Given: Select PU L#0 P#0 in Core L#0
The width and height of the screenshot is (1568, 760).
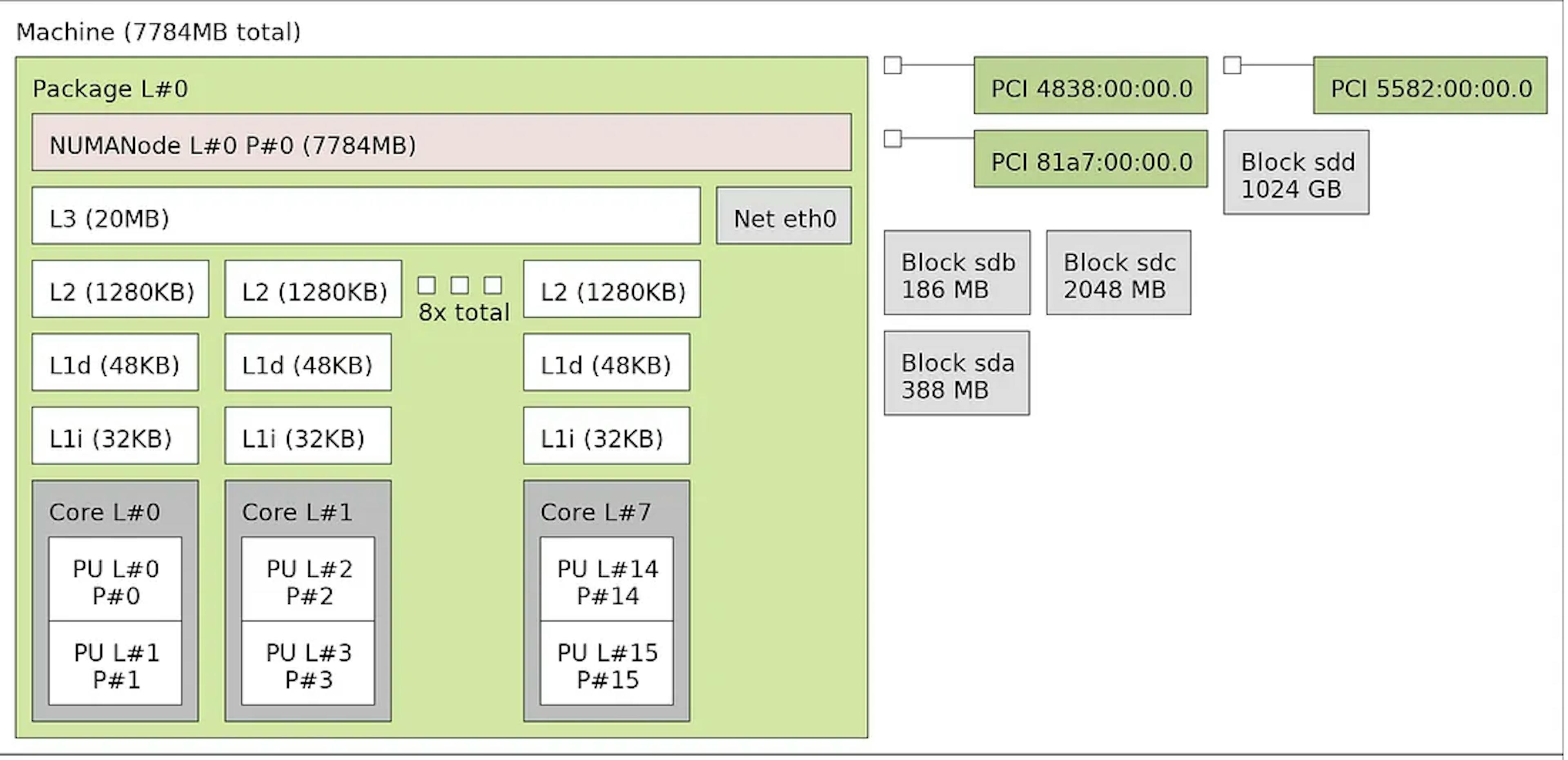Looking at the screenshot, I should 115,579.
